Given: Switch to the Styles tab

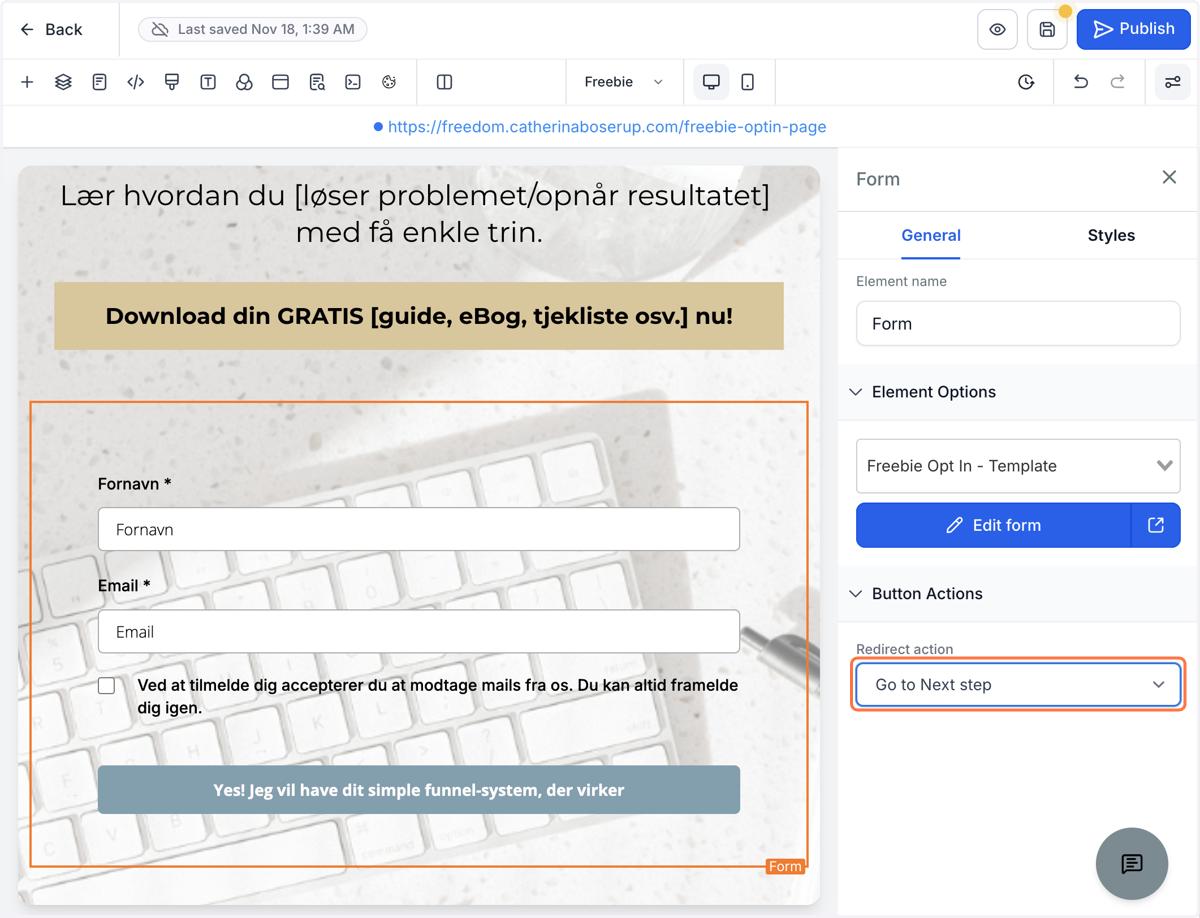Looking at the screenshot, I should click(x=1111, y=236).
